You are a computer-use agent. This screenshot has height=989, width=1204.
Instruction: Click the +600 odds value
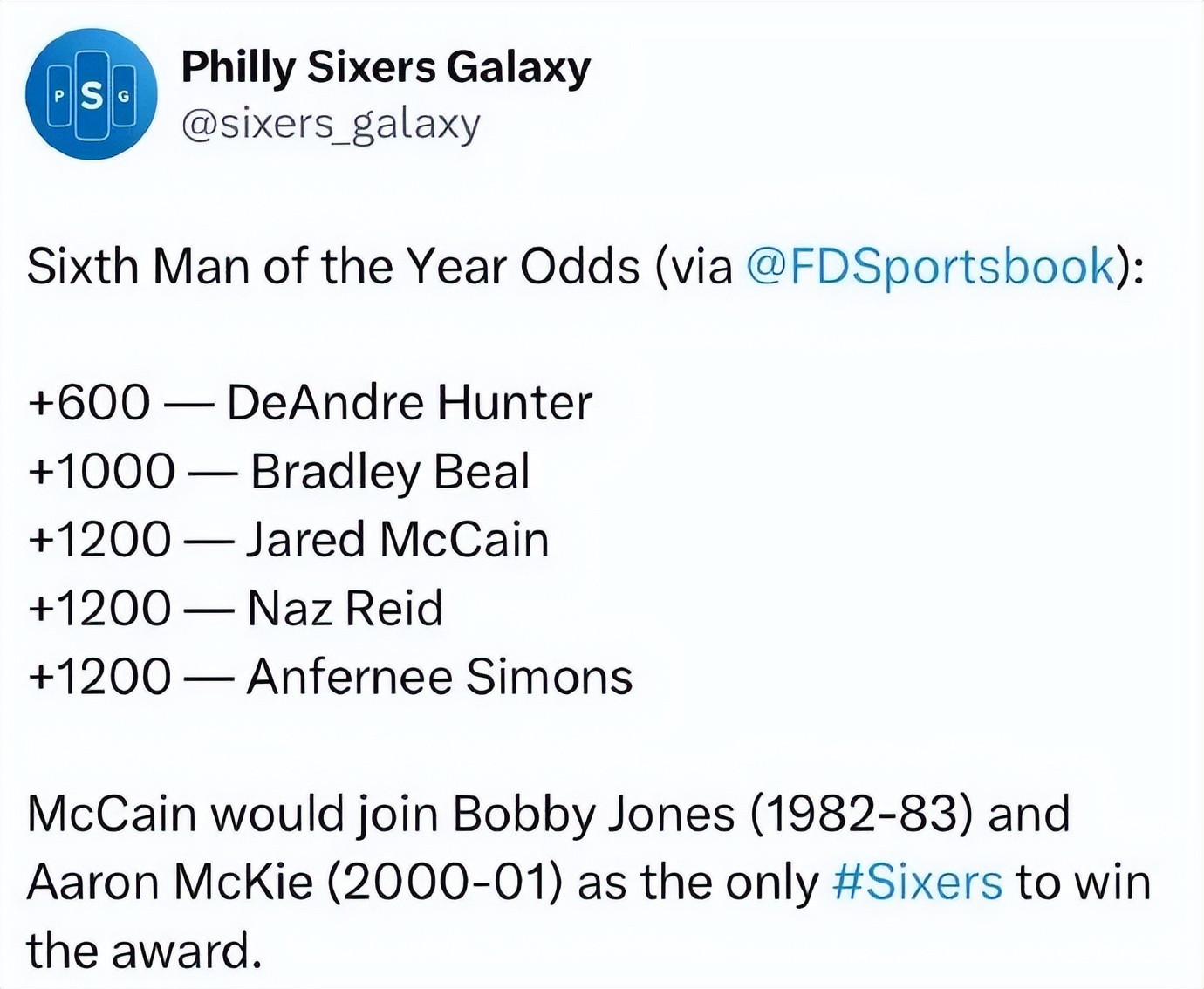pos(89,402)
